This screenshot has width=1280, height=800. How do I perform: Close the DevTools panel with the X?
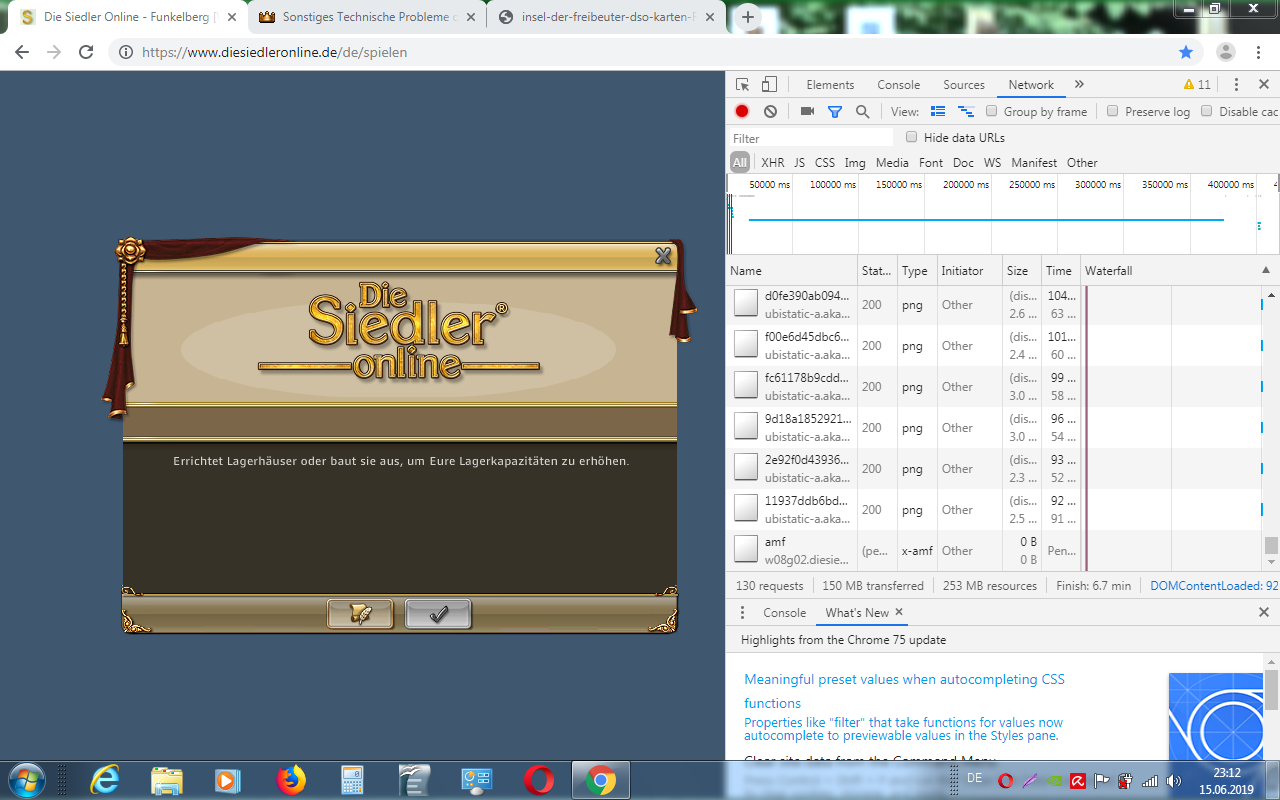(x=1264, y=85)
